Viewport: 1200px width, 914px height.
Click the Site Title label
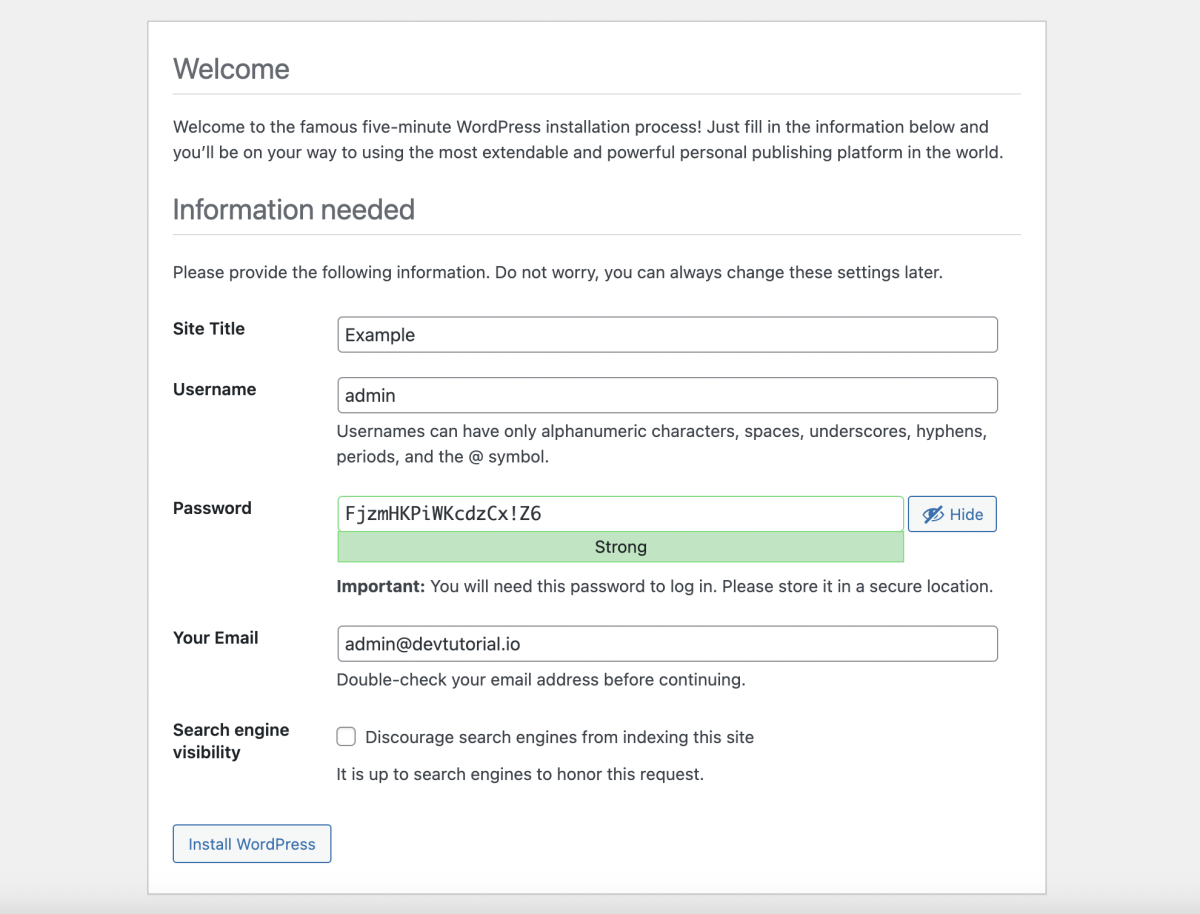tap(209, 329)
